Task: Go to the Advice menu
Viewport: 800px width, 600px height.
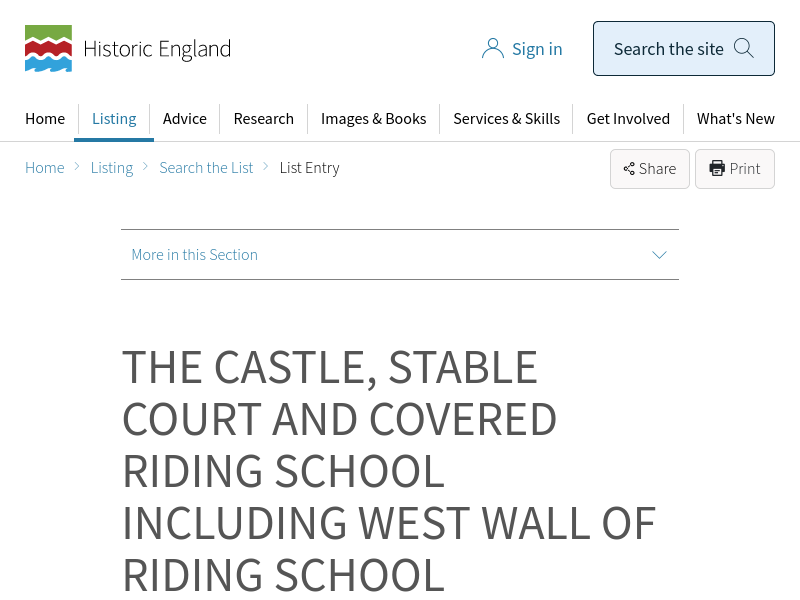Action: coord(185,119)
